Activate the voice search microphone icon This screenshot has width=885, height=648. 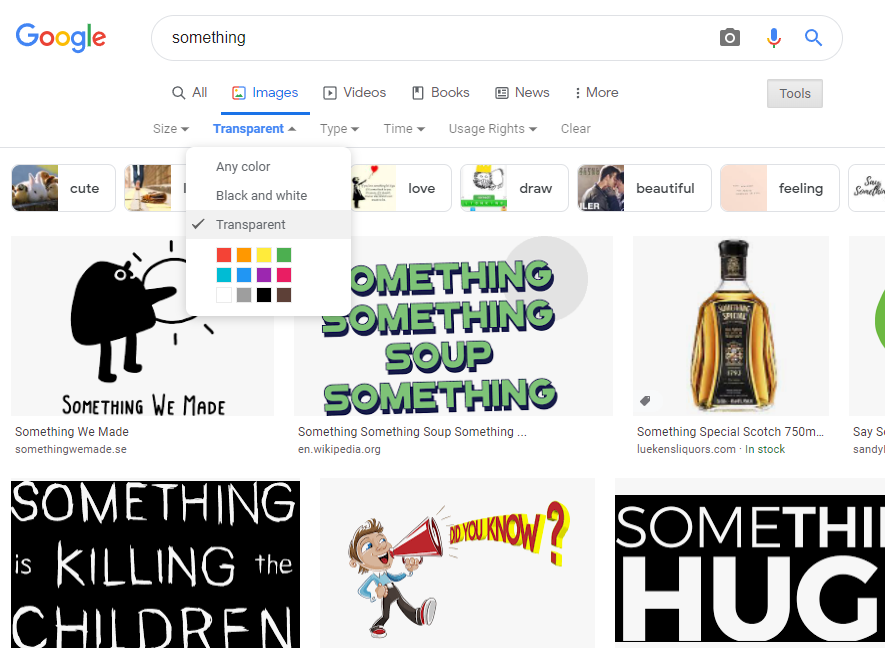(773, 37)
